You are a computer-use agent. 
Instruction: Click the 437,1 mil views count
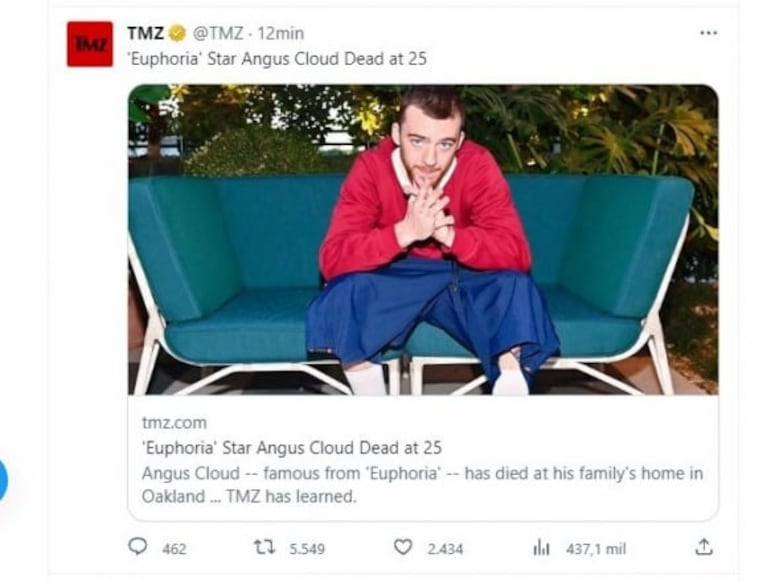click(x=596, y=549)
